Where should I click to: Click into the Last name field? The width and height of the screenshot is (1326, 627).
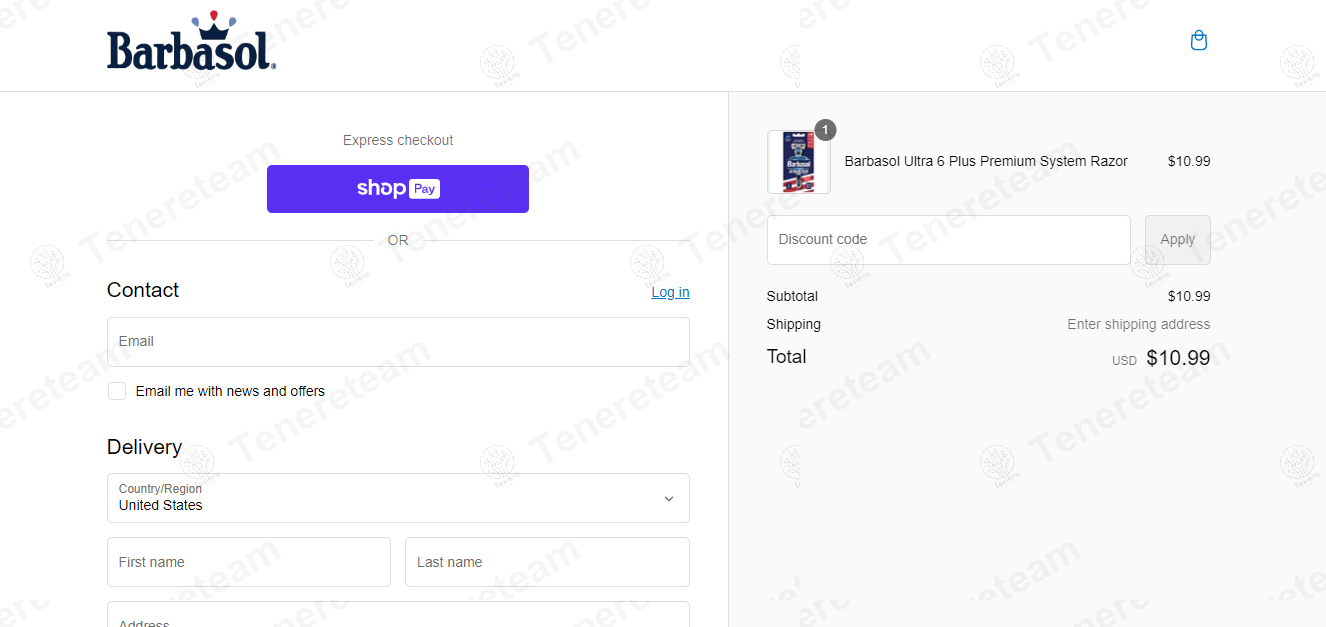(547, 562)
